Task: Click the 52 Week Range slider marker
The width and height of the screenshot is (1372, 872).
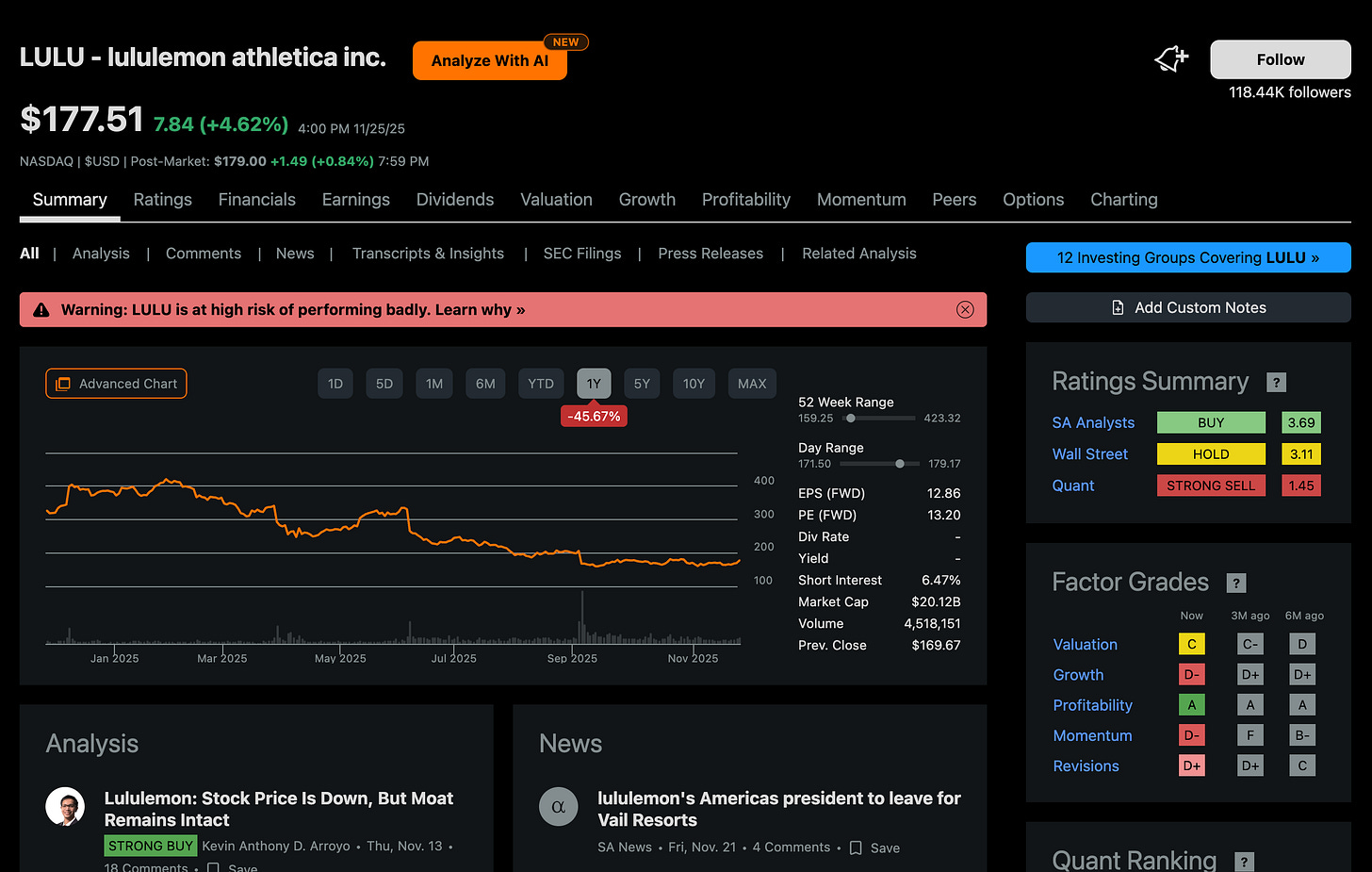Action: pos(850,418)
